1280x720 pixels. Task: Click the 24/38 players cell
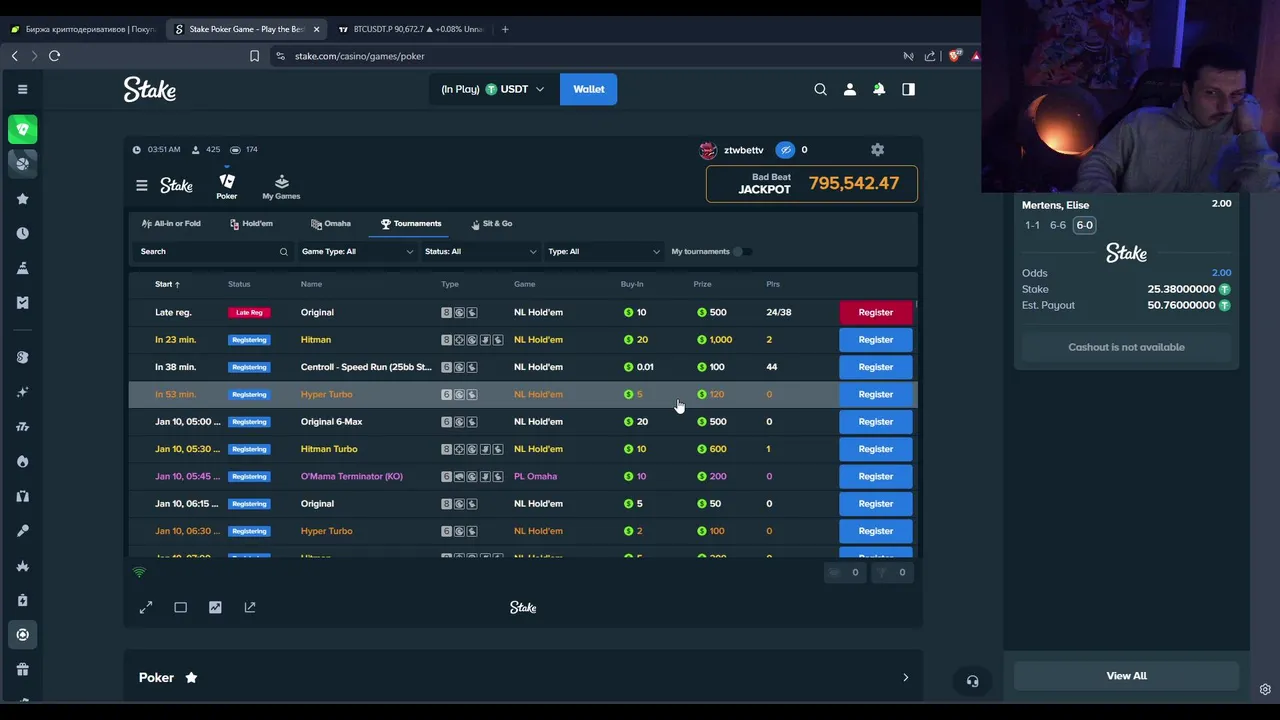779,312
